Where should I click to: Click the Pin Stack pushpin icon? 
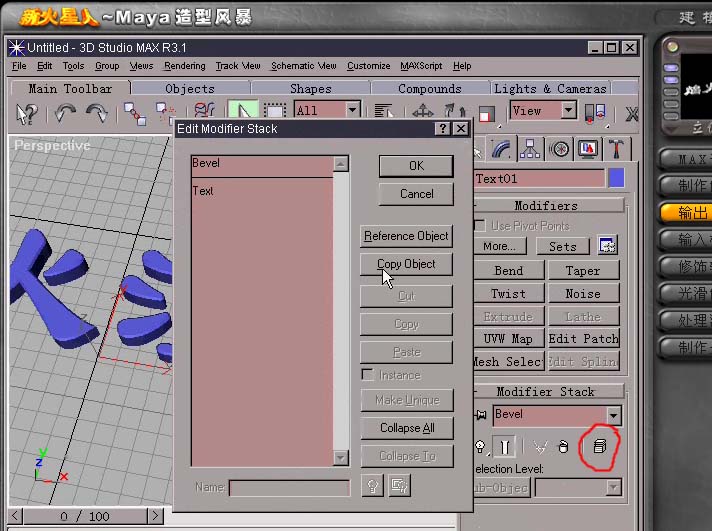click(481, 415)
